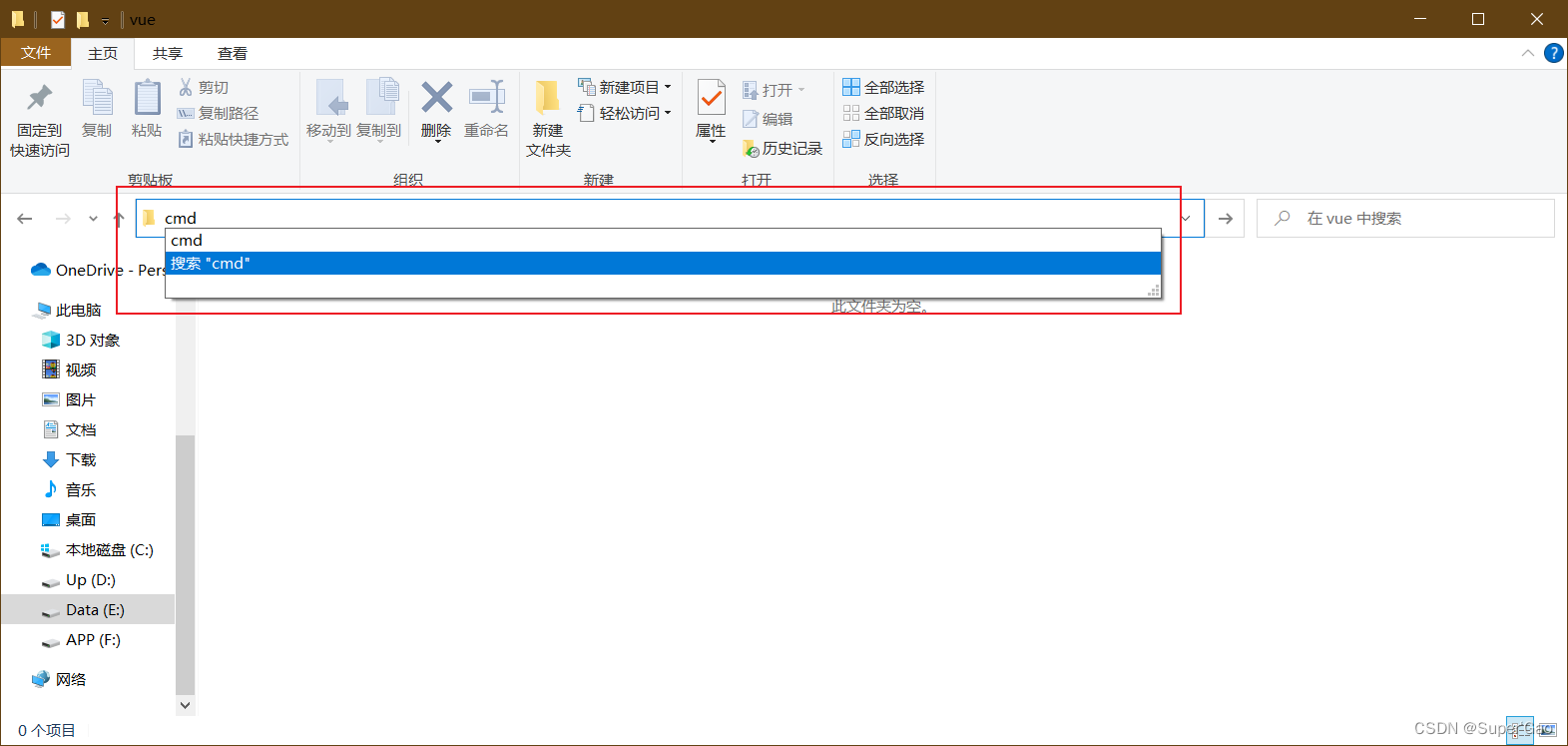Click Copy to (复制到) icon
The width and height of the screenshot is (1568, 746).
[381, 98]
